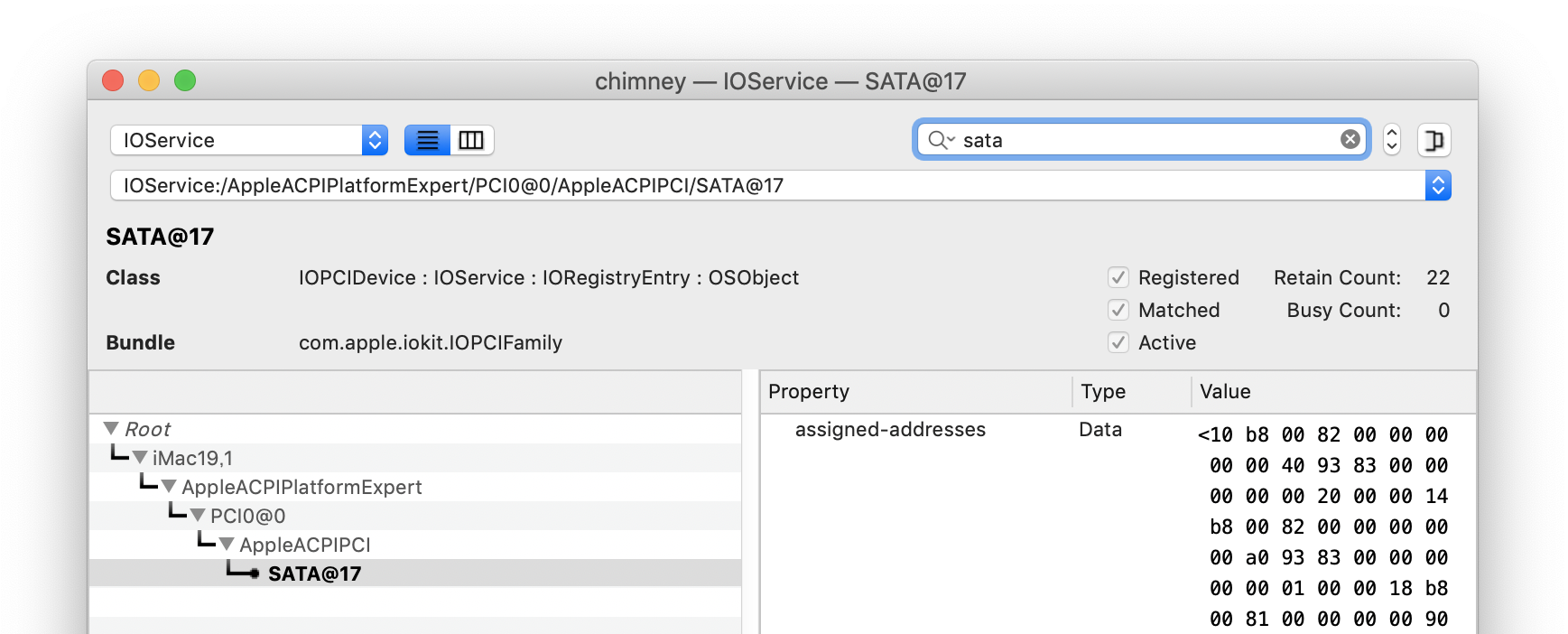Select the SATA@17 tree entry
Image resolution: width=1568 pixels, height=634 pixels.
click(314, 573)
